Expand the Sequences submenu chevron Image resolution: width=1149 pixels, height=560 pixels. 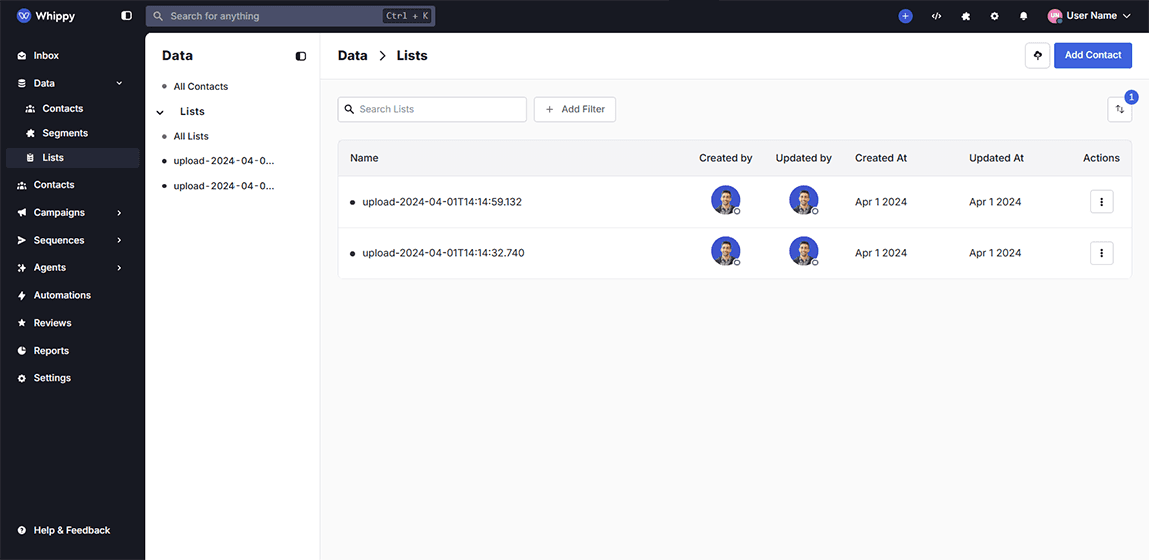[119, 240]
